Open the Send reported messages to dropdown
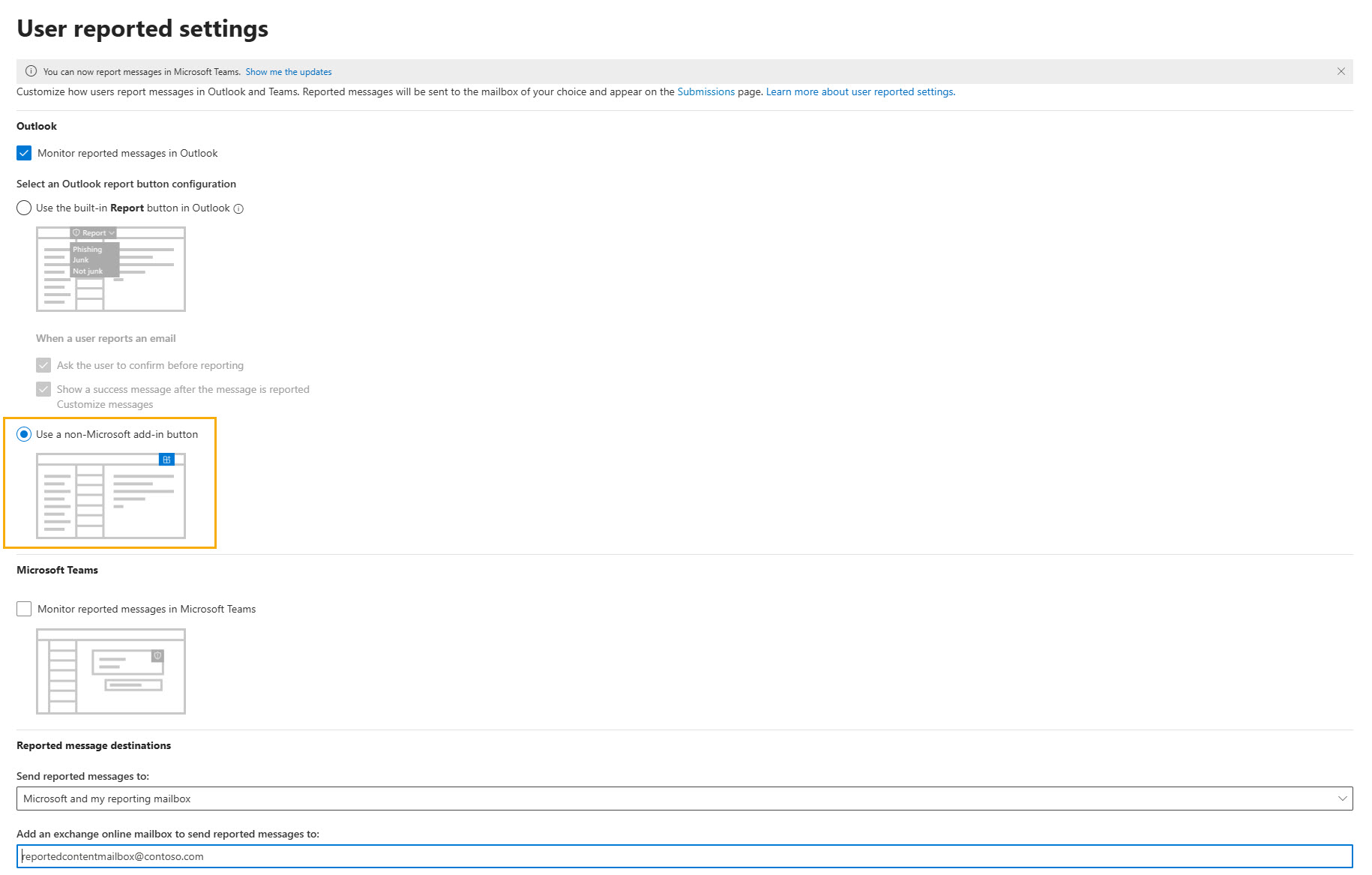The image size is (1372, 875). (675, 799)
